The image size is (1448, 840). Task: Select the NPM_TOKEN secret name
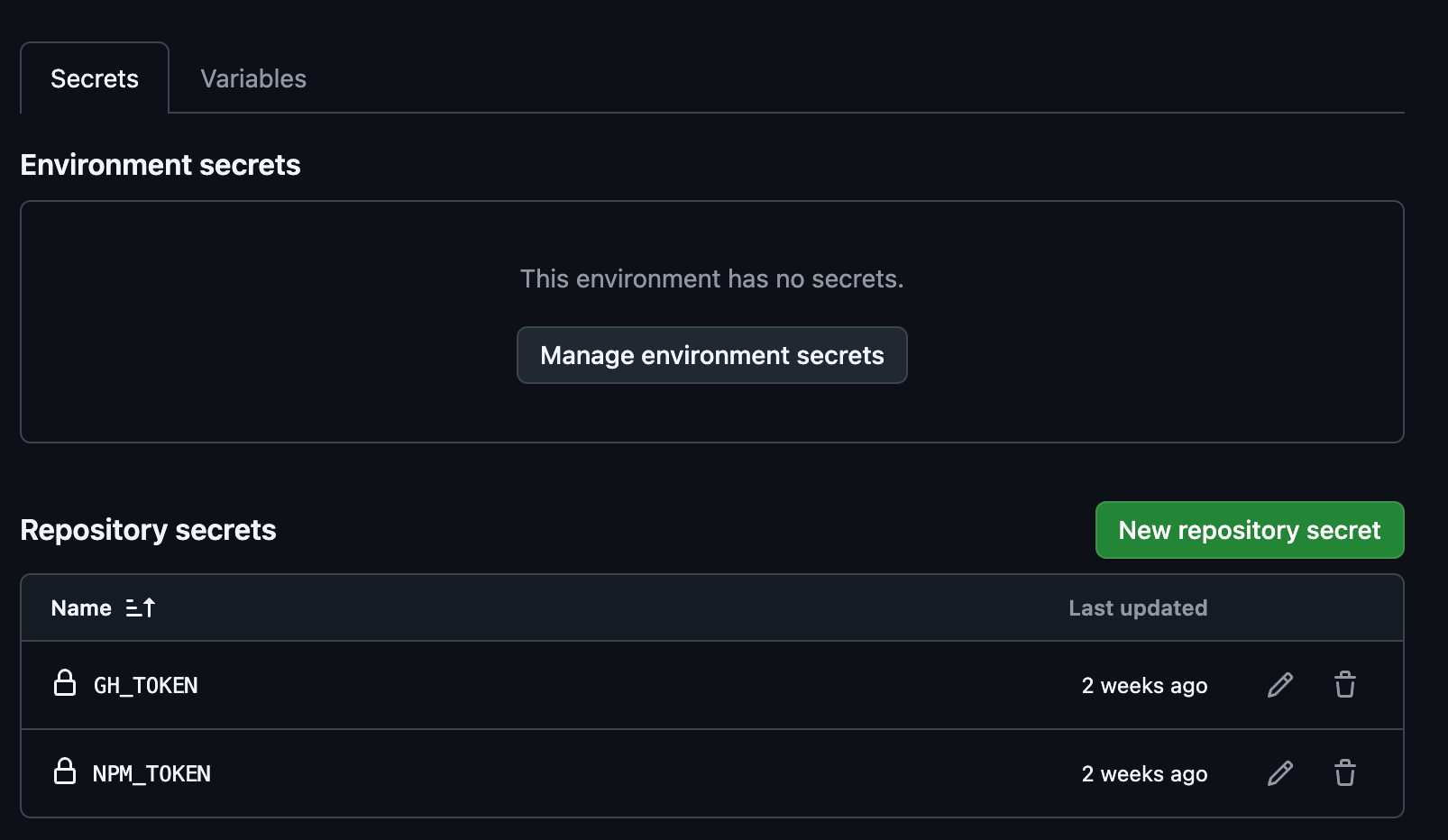(151, 774)
